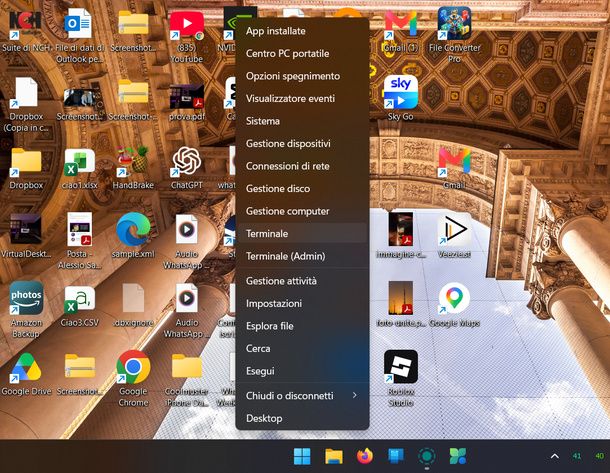
Task: Open File Explorer from the taskbar
Action: pyautogui.click(x=334, y=456)
